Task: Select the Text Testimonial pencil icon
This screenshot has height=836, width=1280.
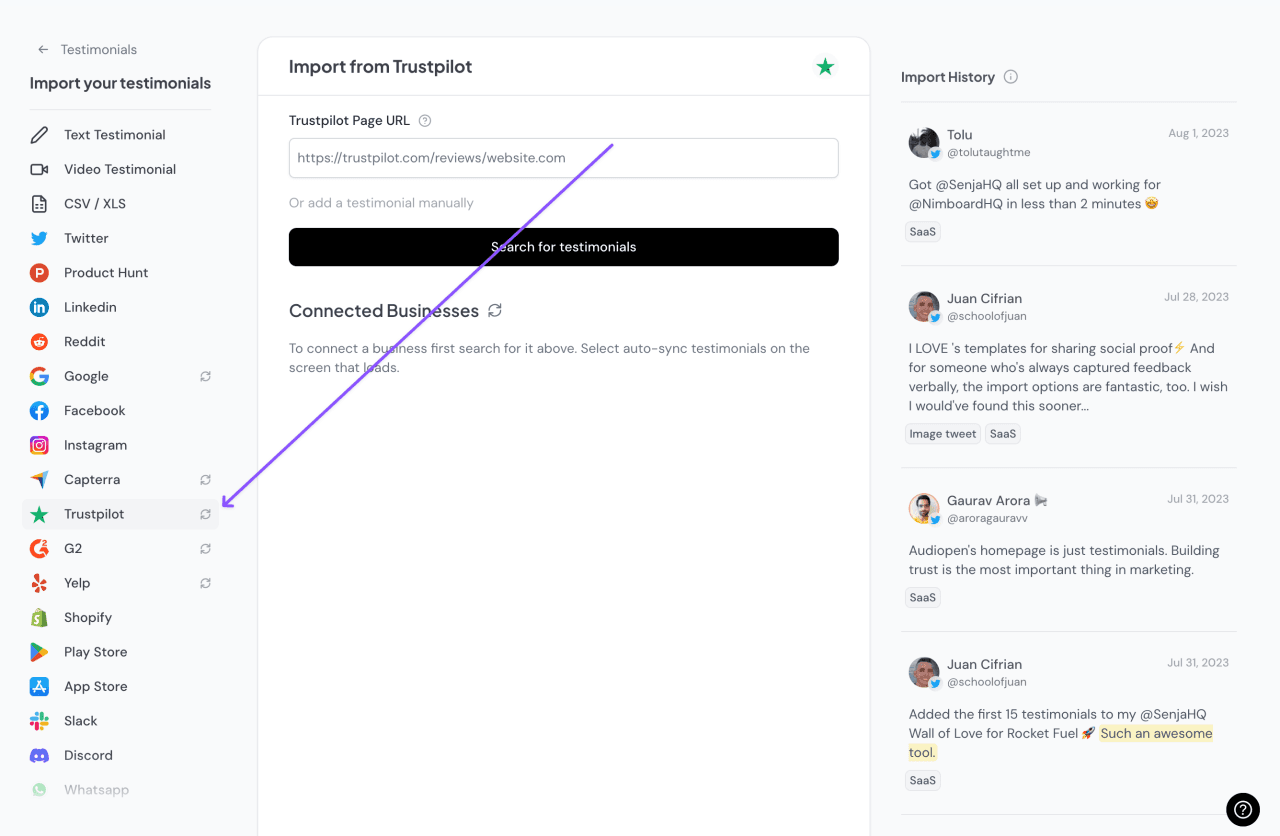Action: [39, 135]
